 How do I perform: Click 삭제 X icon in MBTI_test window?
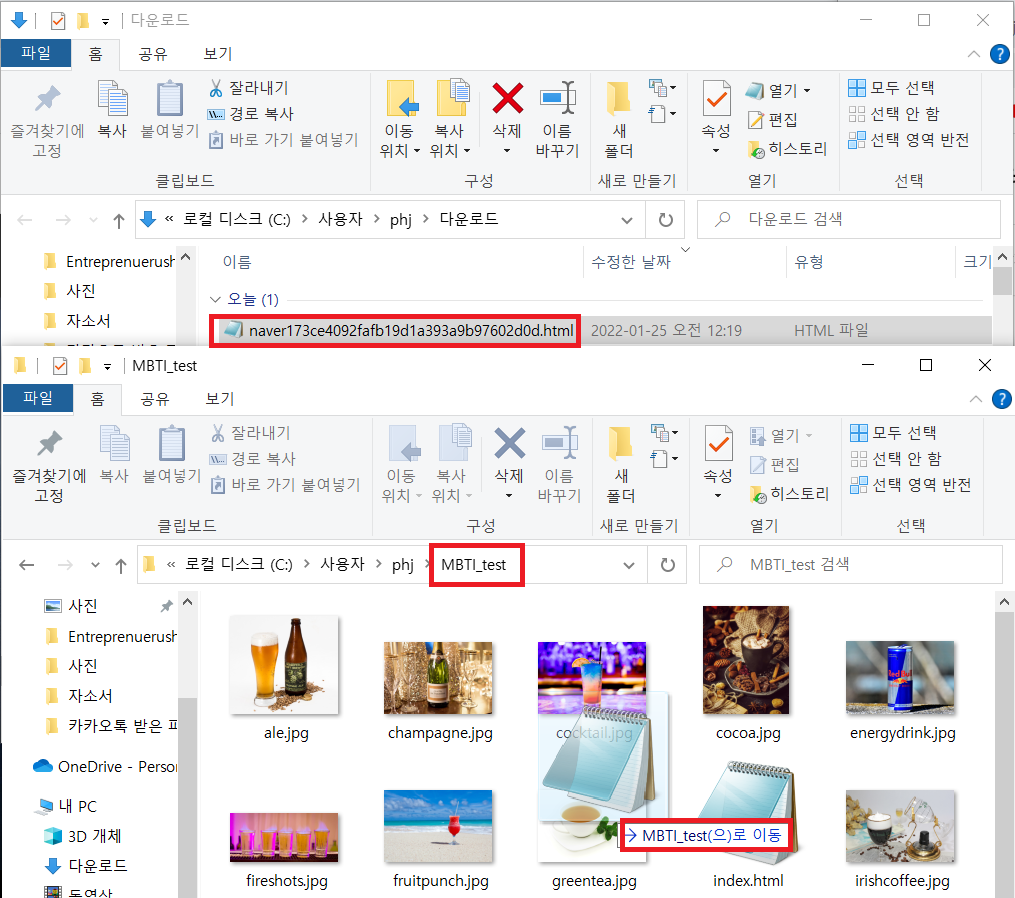coord(509,443)
